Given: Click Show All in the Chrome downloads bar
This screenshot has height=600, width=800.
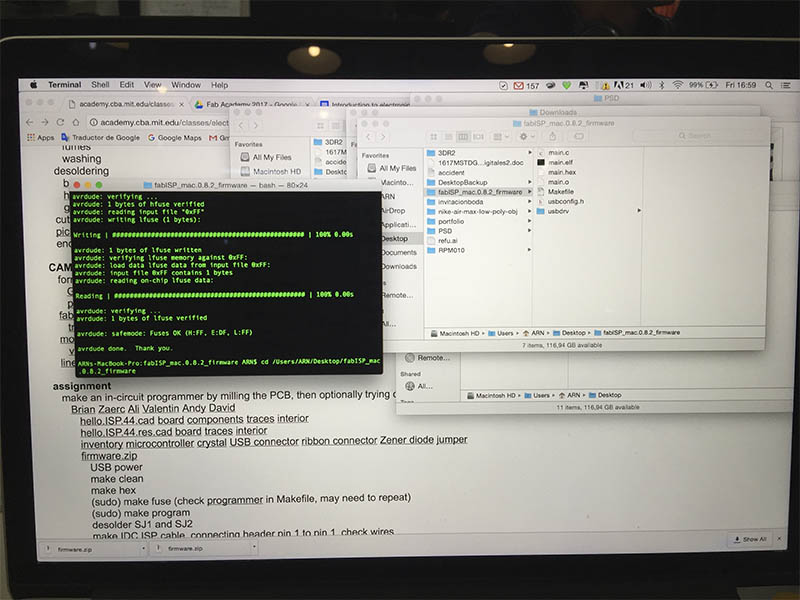Looking at the screenshot, I should 750,539.
